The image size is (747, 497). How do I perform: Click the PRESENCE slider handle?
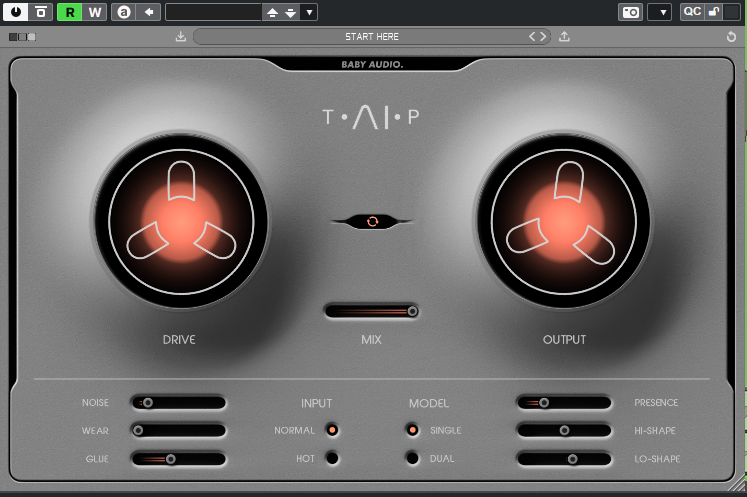tap(544, 403)
